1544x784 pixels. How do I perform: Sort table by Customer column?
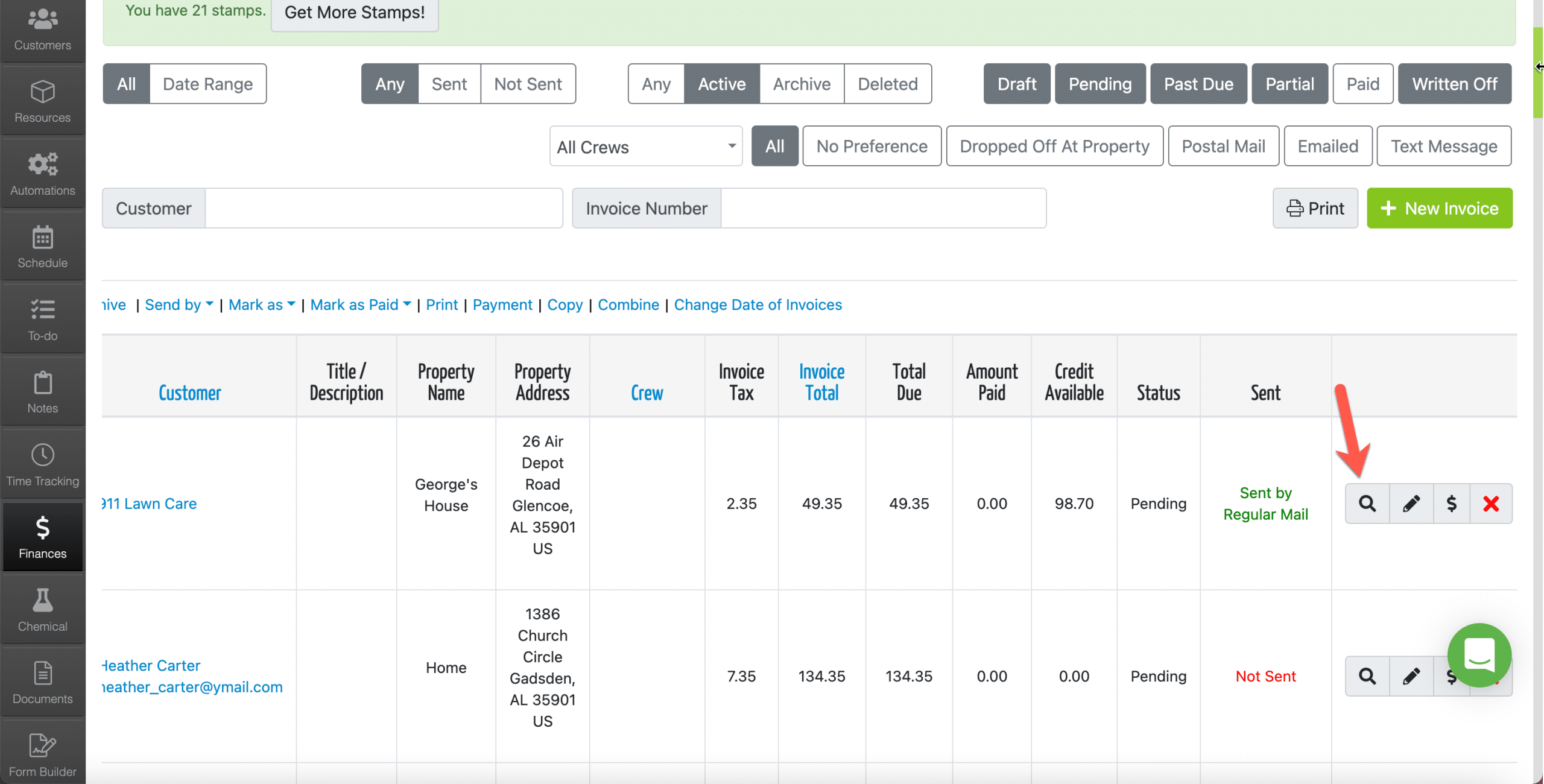[189, 393]
